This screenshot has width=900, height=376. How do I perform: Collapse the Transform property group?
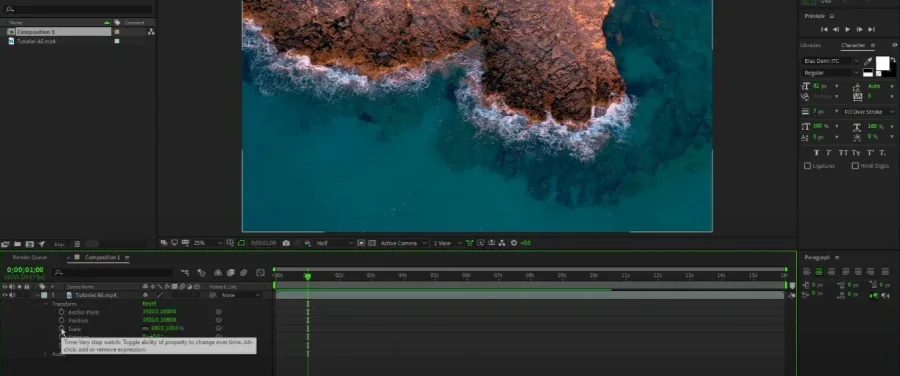click(46, 304)
